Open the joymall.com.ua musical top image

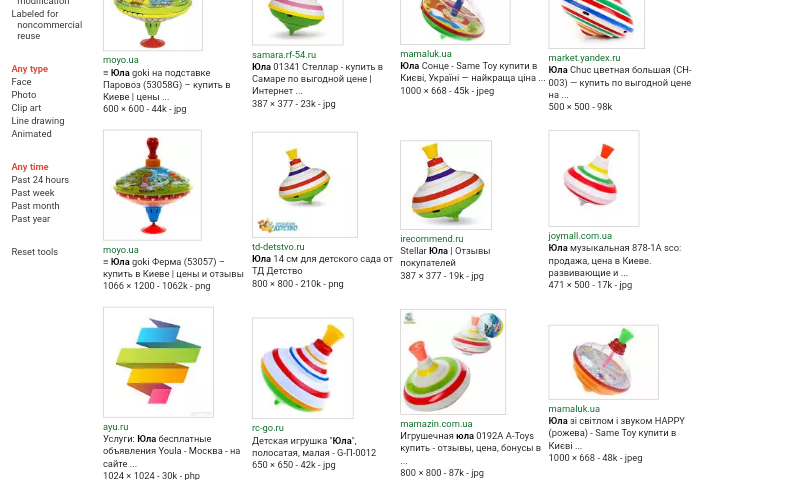pos(594,179)
